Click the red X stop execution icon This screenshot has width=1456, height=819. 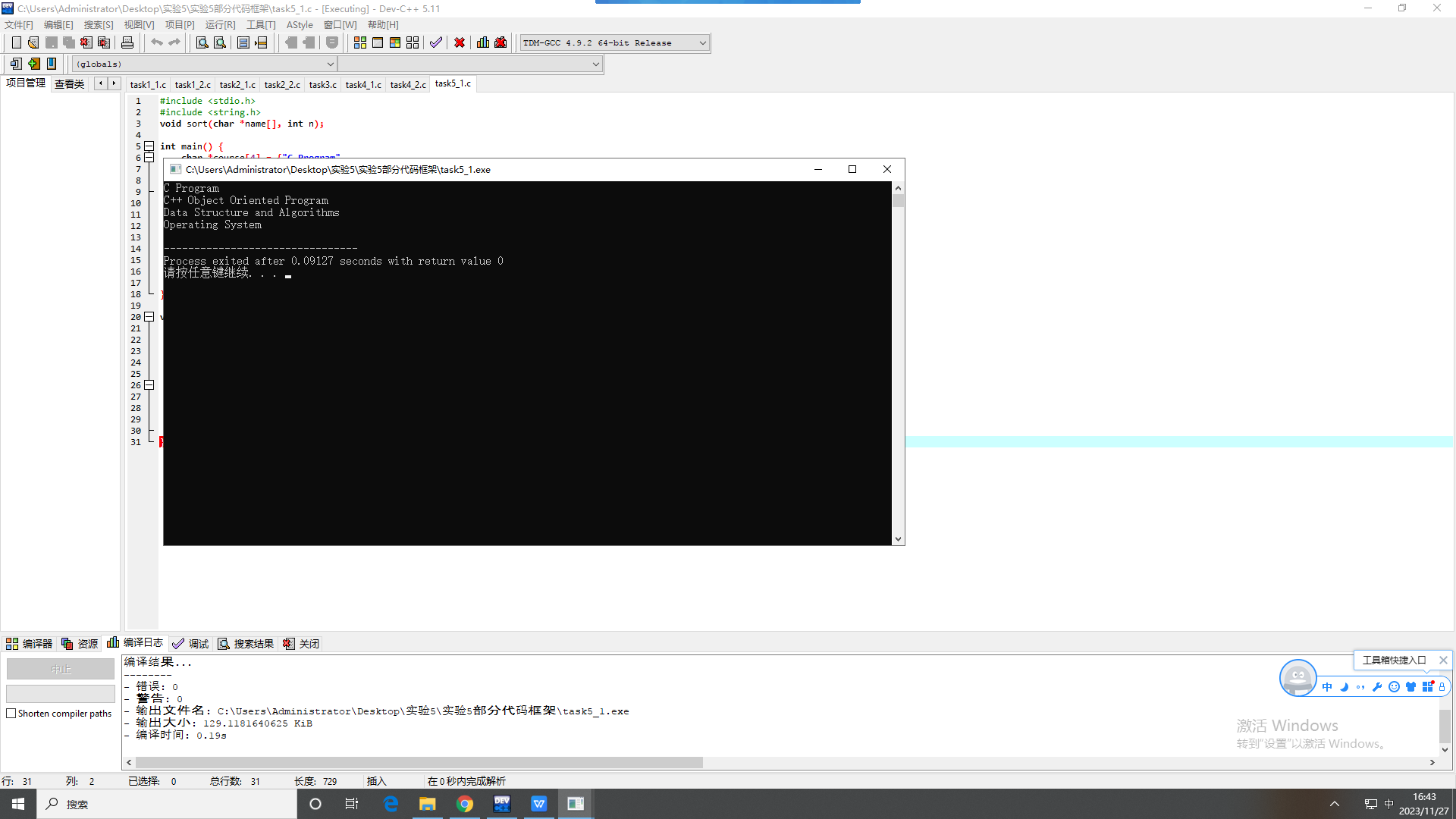click(x=460, y=42)
